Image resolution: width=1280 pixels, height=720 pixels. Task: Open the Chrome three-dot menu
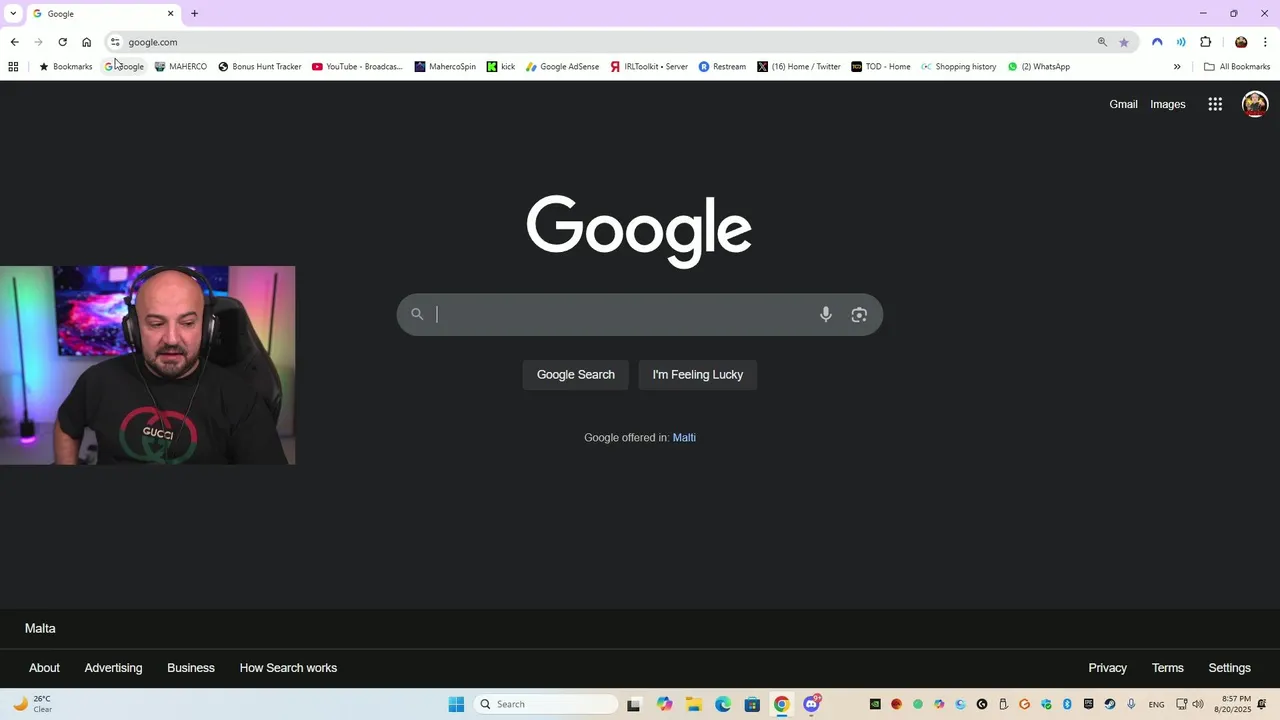1265,42
